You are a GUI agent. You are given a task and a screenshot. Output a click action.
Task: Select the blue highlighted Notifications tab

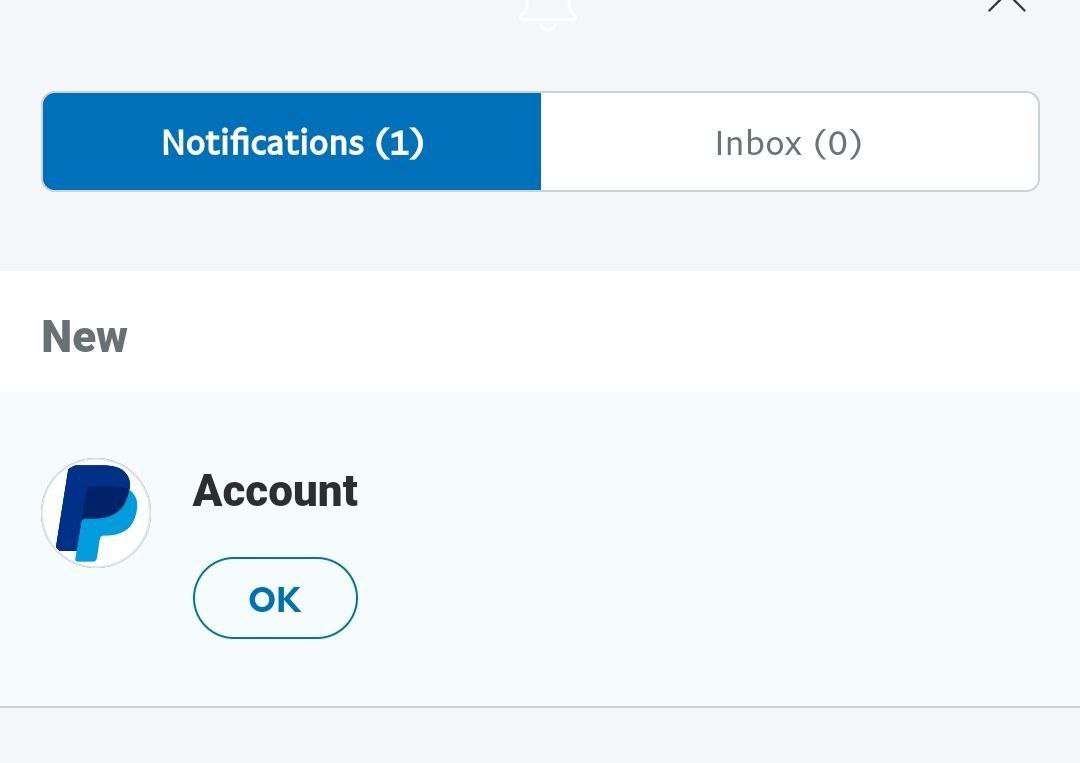click(292, 142)
